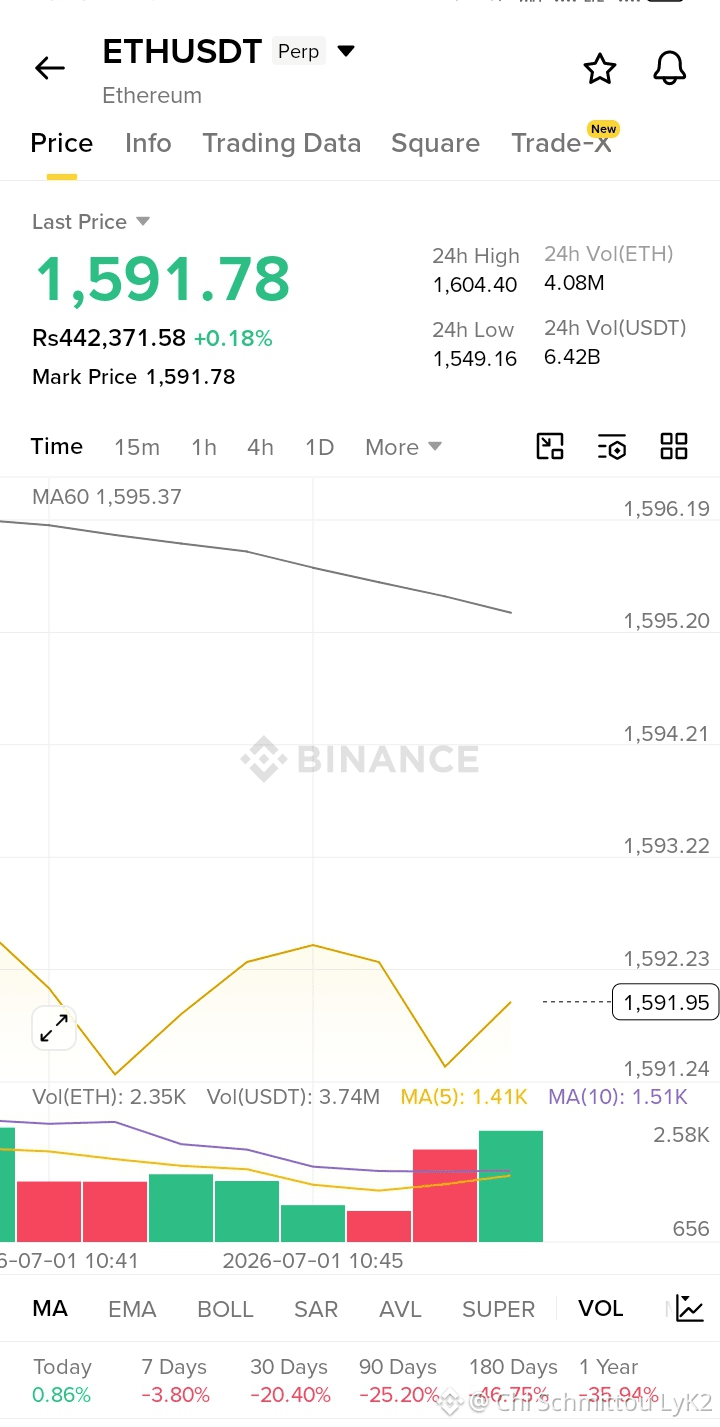Image resolution: width=720 pixels, height=1427 pixels.
Task: Open chart indicator settings icon
Action: [x=612, y=447]
